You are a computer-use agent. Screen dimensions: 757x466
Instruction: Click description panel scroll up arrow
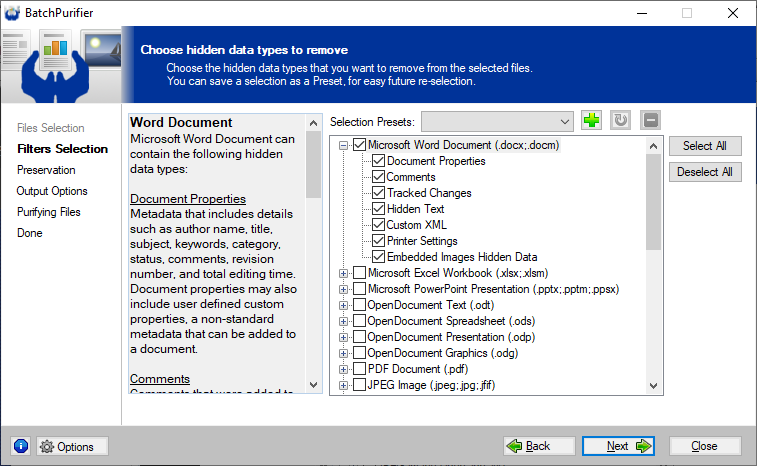(313, 123)
